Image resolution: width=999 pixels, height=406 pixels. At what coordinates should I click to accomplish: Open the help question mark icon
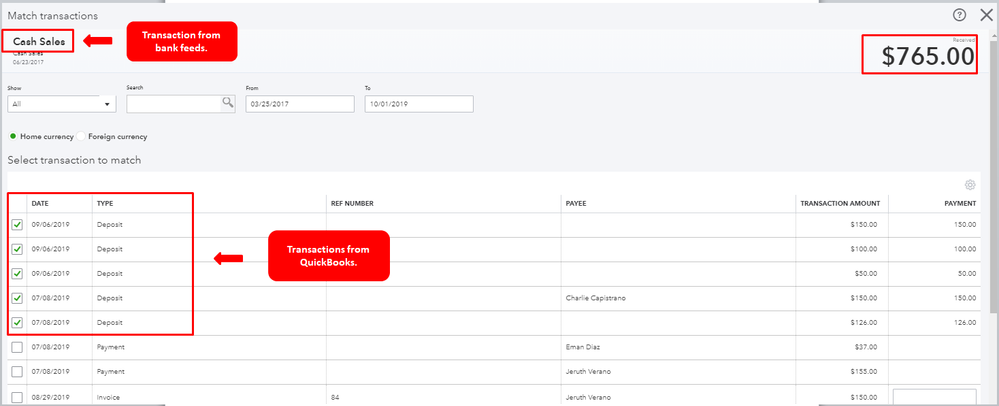pos(959,15)
